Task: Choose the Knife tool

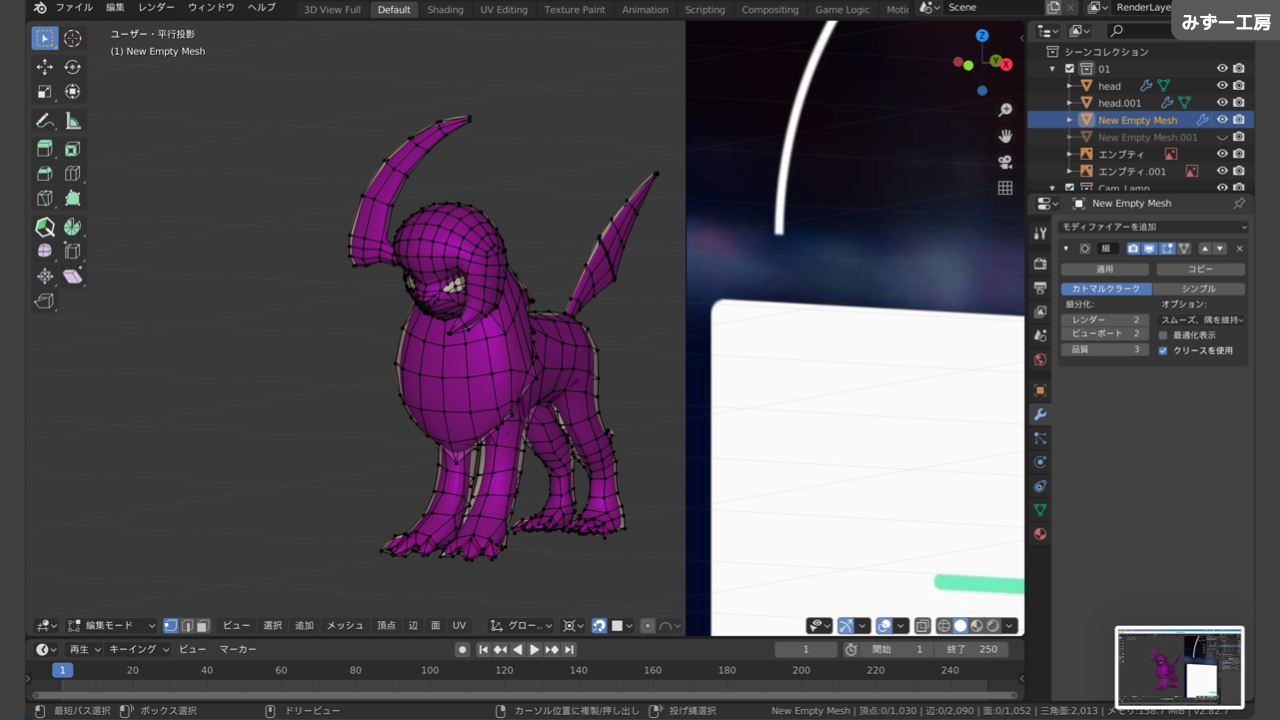Action: tap(45, 199)
